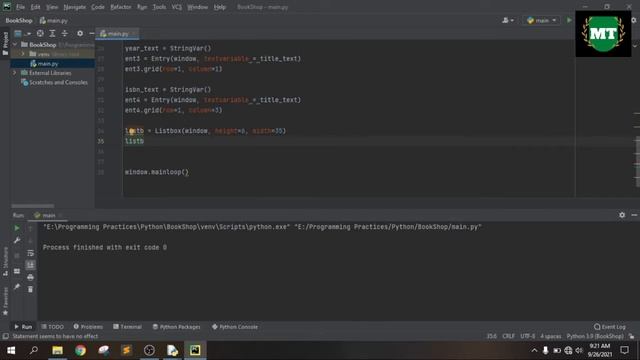The image size is (640, 360).
Task: Click the Collapse All icon in Project panel
Action: 64,33
